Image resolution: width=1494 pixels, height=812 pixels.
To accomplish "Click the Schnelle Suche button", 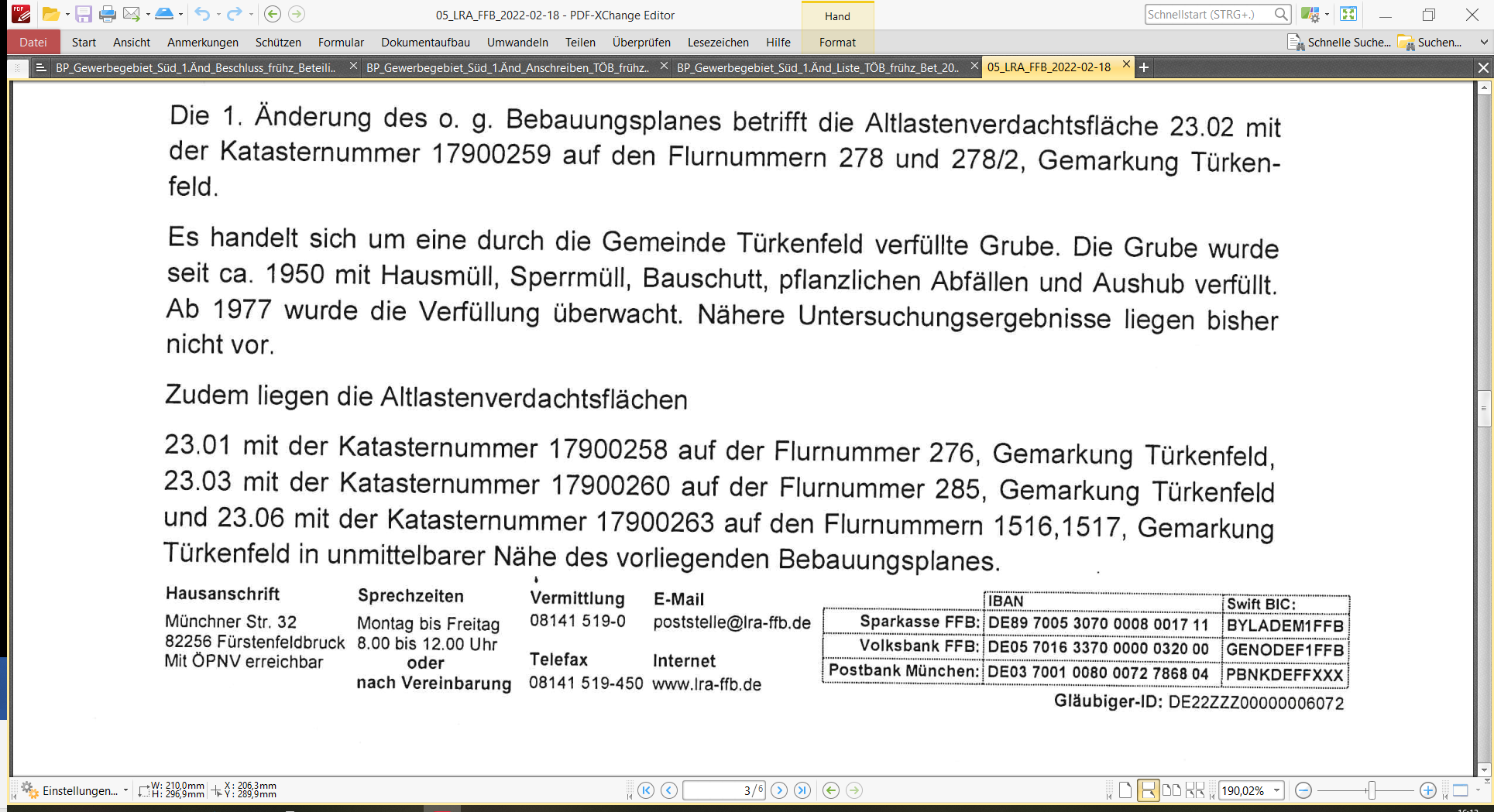I will (1339, 43).
